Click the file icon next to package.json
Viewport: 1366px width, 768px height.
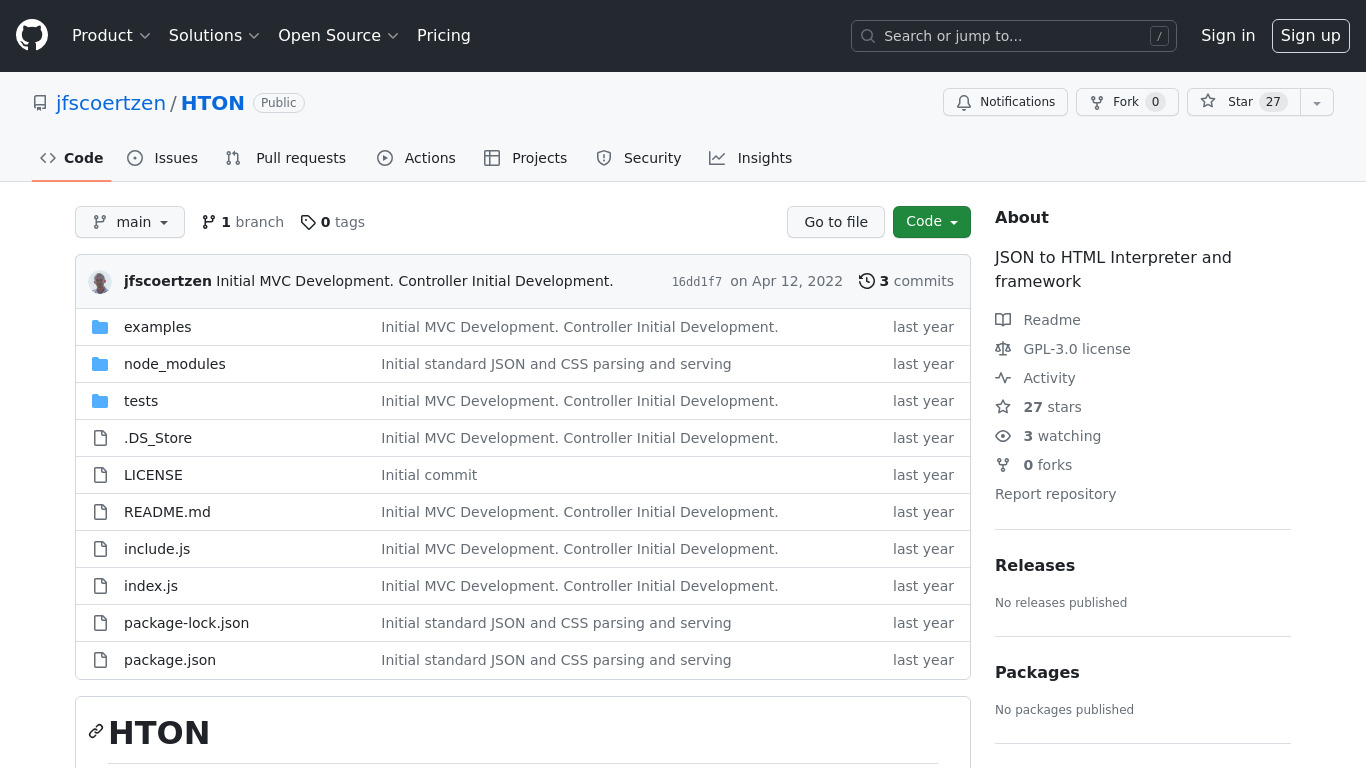tap(100, 660)
